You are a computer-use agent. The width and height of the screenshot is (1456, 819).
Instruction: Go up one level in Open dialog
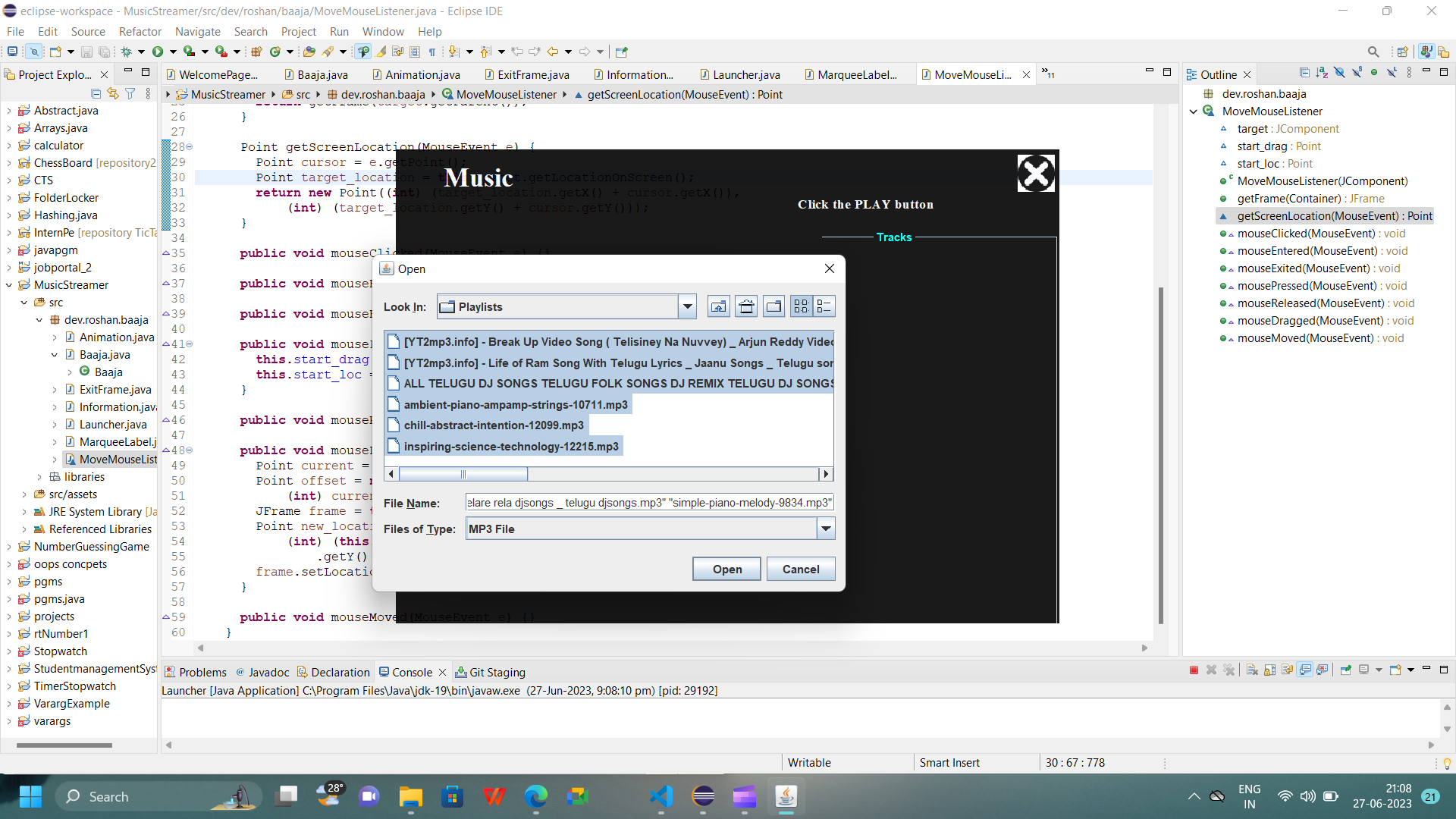[x=718, y=306]
